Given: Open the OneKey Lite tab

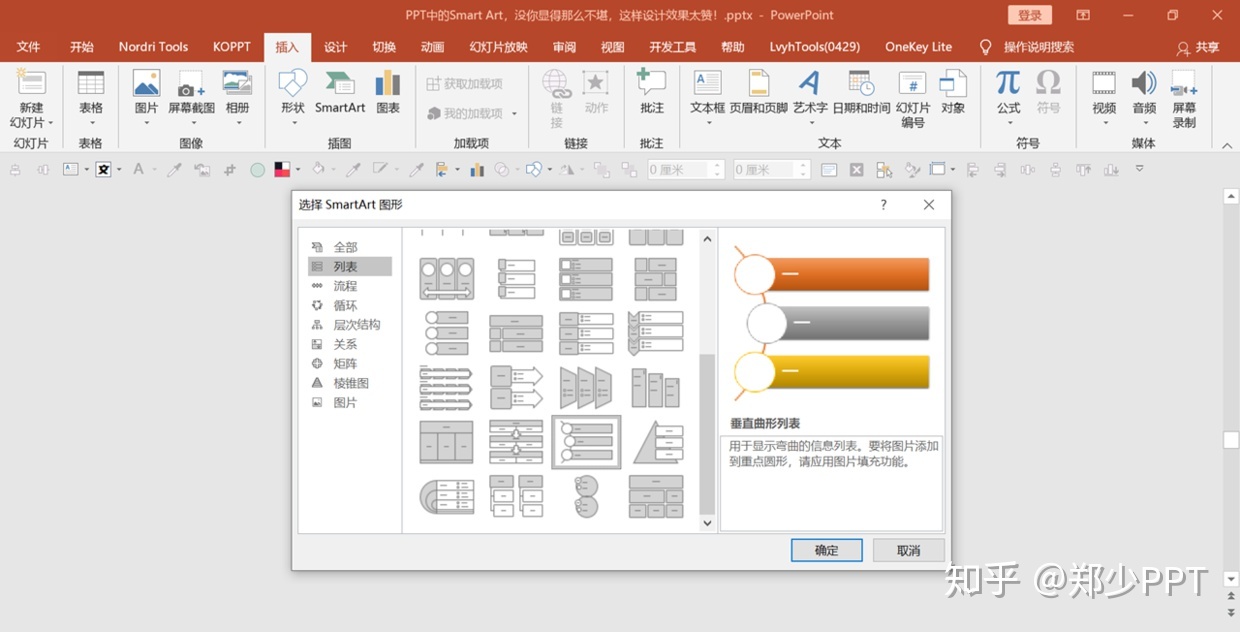Looking at the screenshot, I should click(x=918, y=47).
